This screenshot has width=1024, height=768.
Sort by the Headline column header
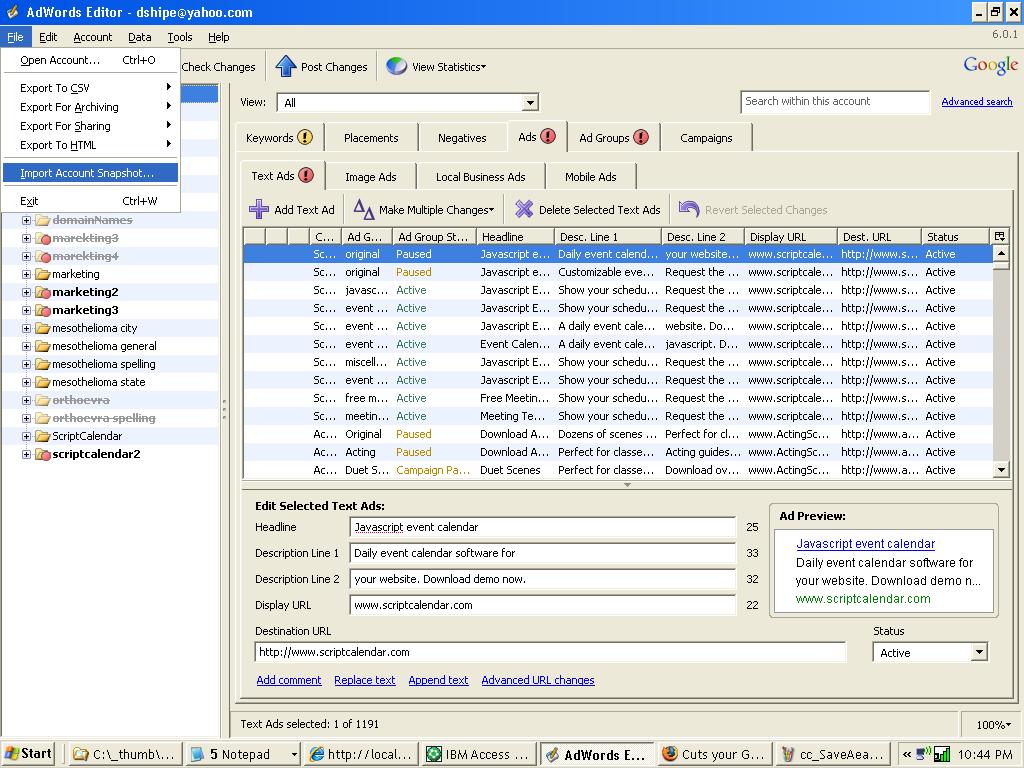coord(515,236)
